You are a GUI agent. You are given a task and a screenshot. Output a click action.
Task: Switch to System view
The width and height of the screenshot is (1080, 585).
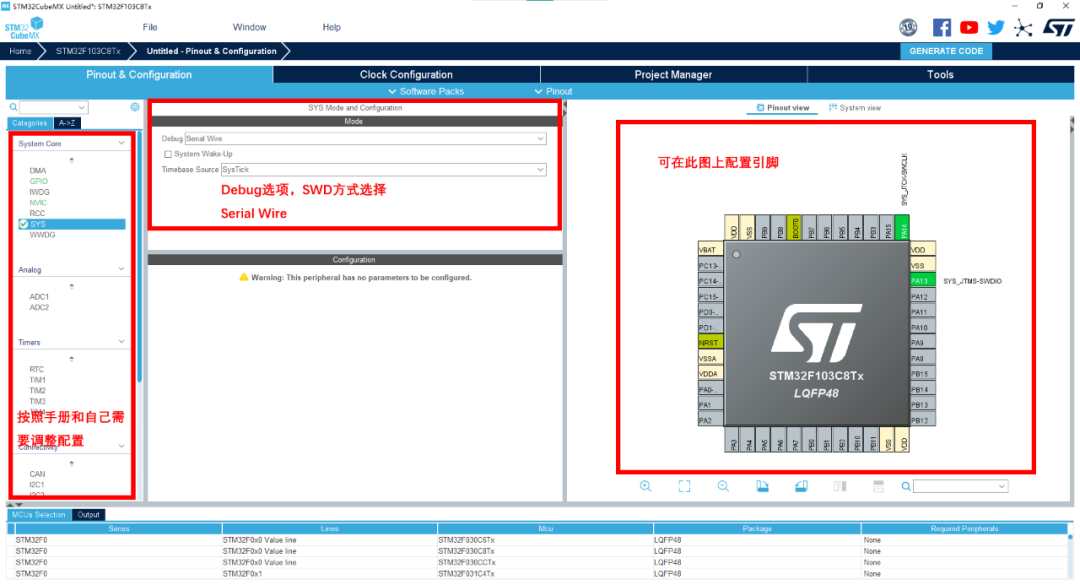(x=855, y=107)
